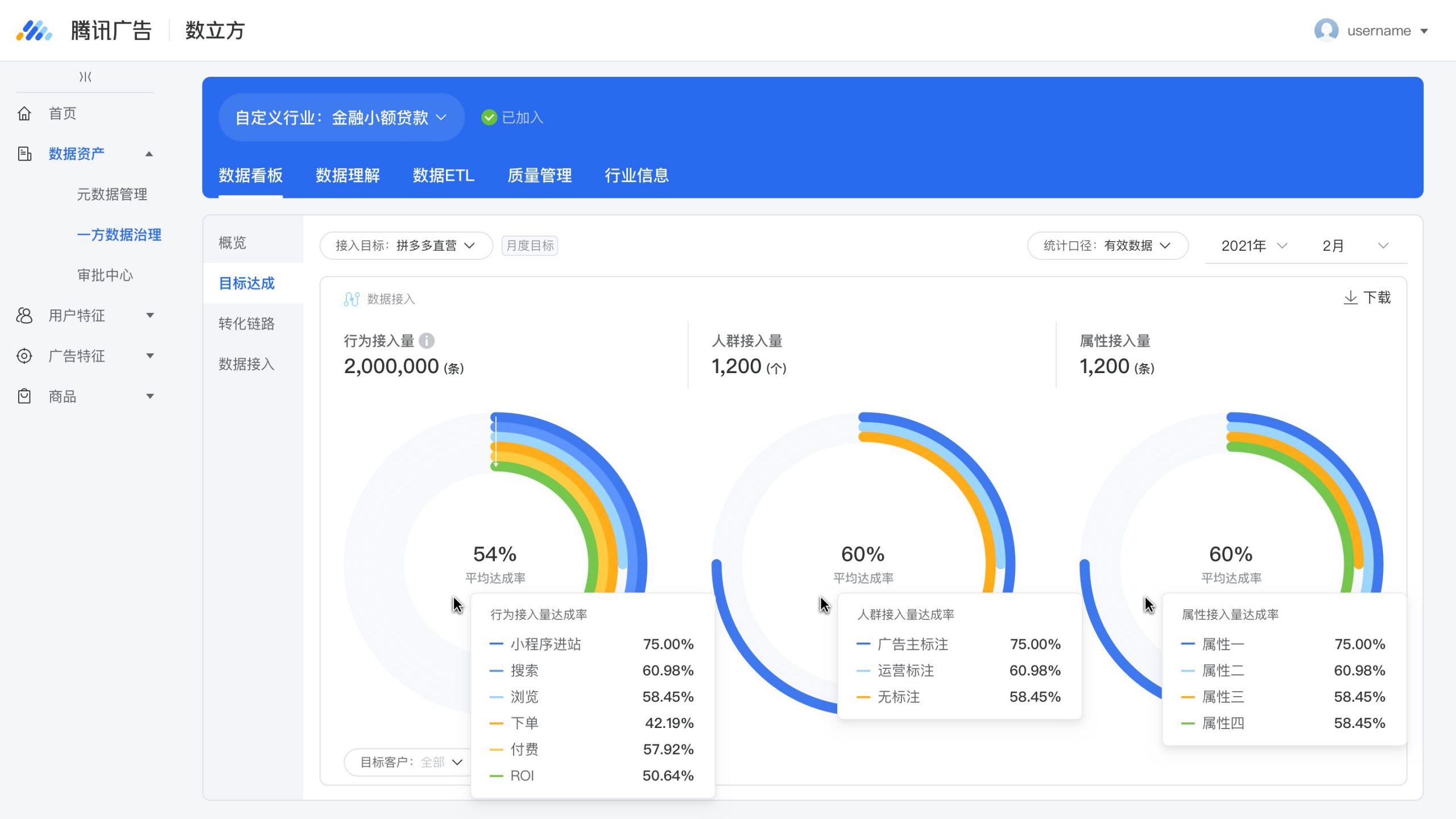Switch to the 质量管理 tab

(540, 175)
